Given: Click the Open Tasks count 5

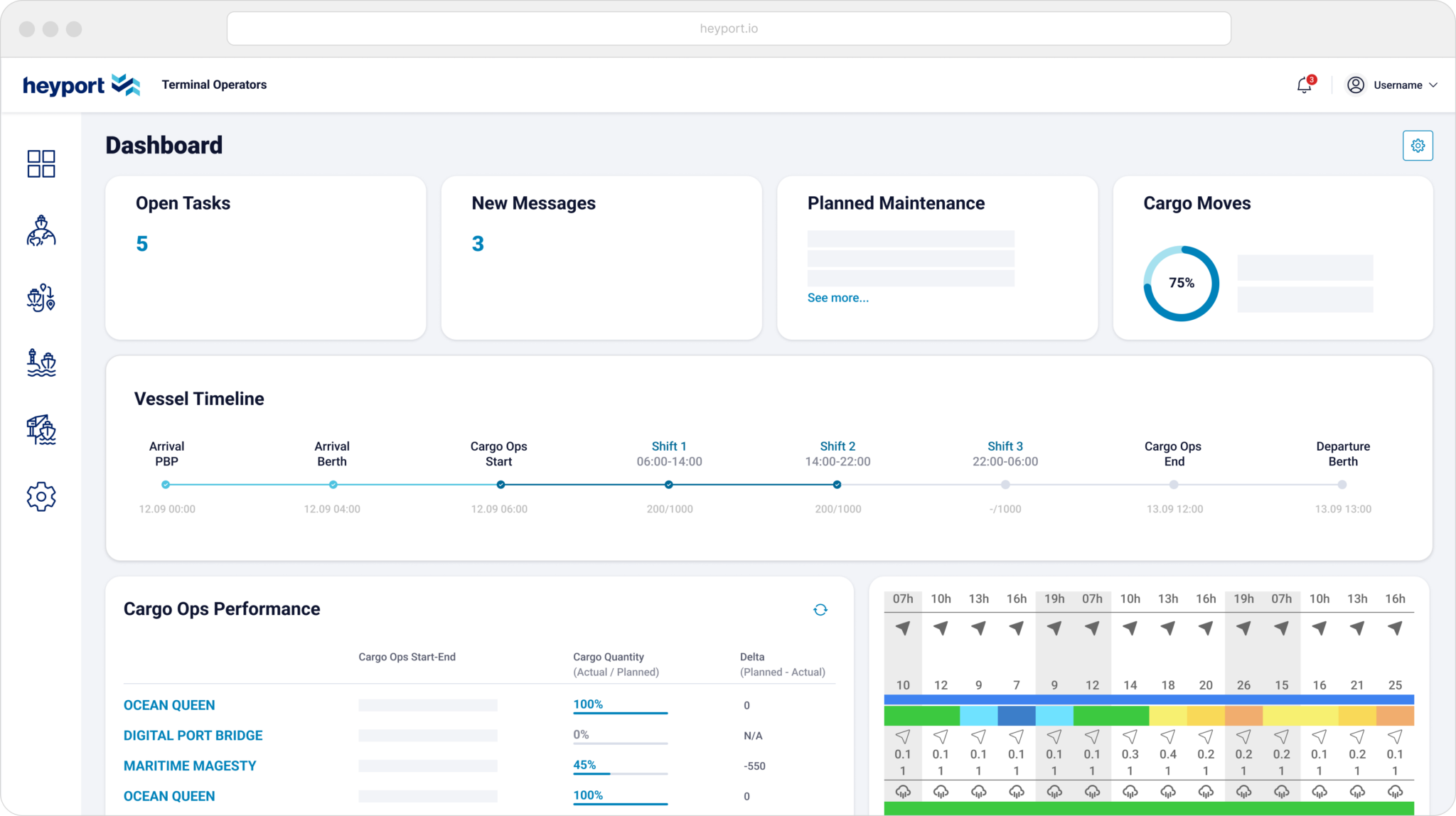Looking at the screenshot, I should coord(142,244).
